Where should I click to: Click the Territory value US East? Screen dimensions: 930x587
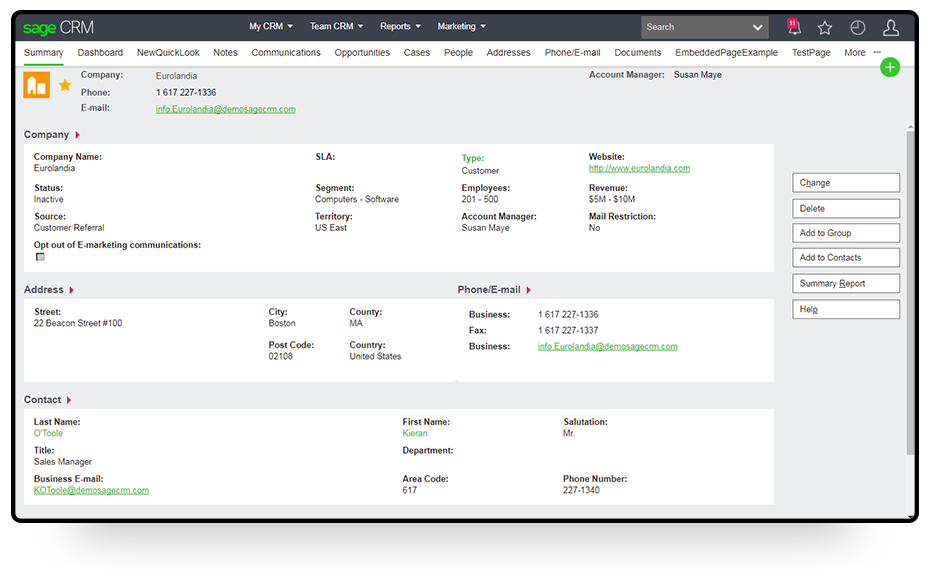coord(331,228)
